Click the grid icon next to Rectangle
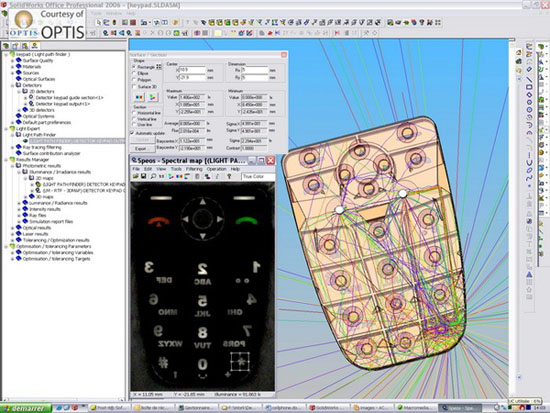The height and width of the screenshot is (413, 550). click(159, 67)
